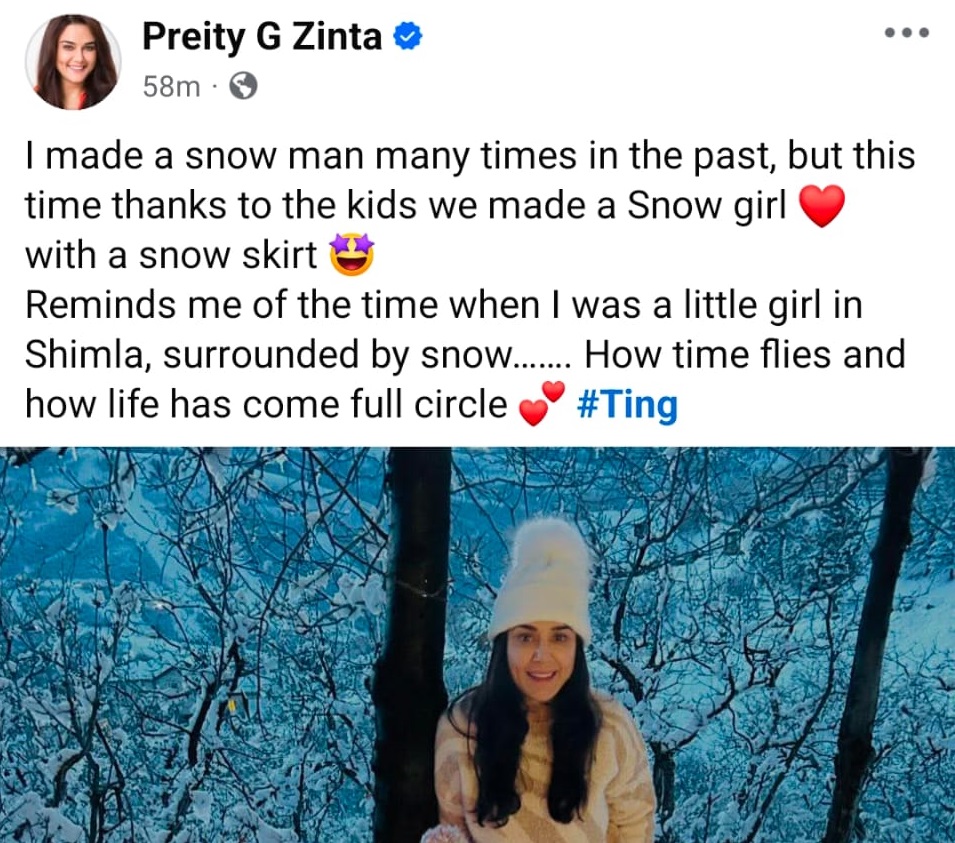Click the red heart emoji
The image size is (955, 843).
coord(822,208)
